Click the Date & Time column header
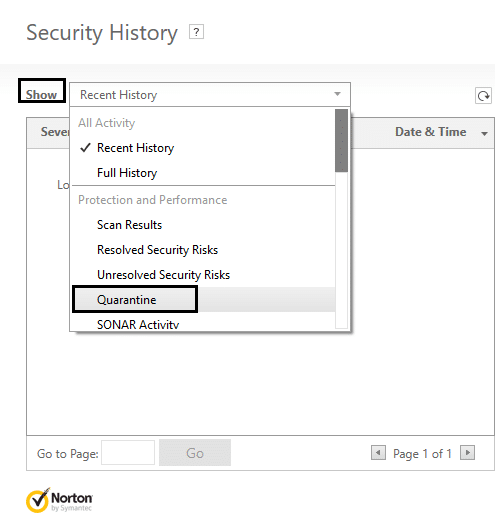This screenshot has height=516, width=495. pos(431,132)
